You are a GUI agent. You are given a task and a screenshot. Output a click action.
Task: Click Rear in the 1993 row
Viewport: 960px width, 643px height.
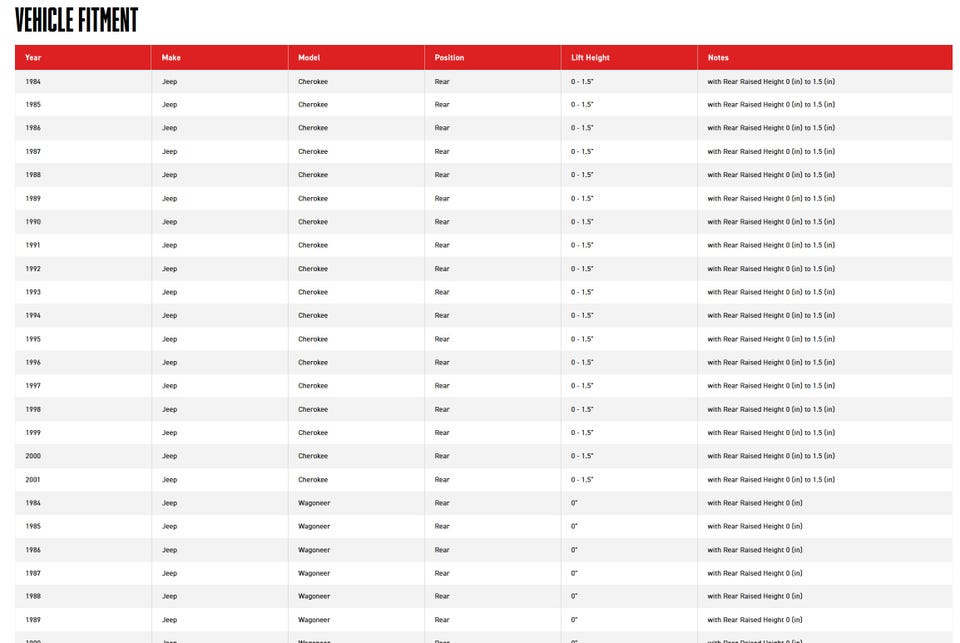coord(442,292)
